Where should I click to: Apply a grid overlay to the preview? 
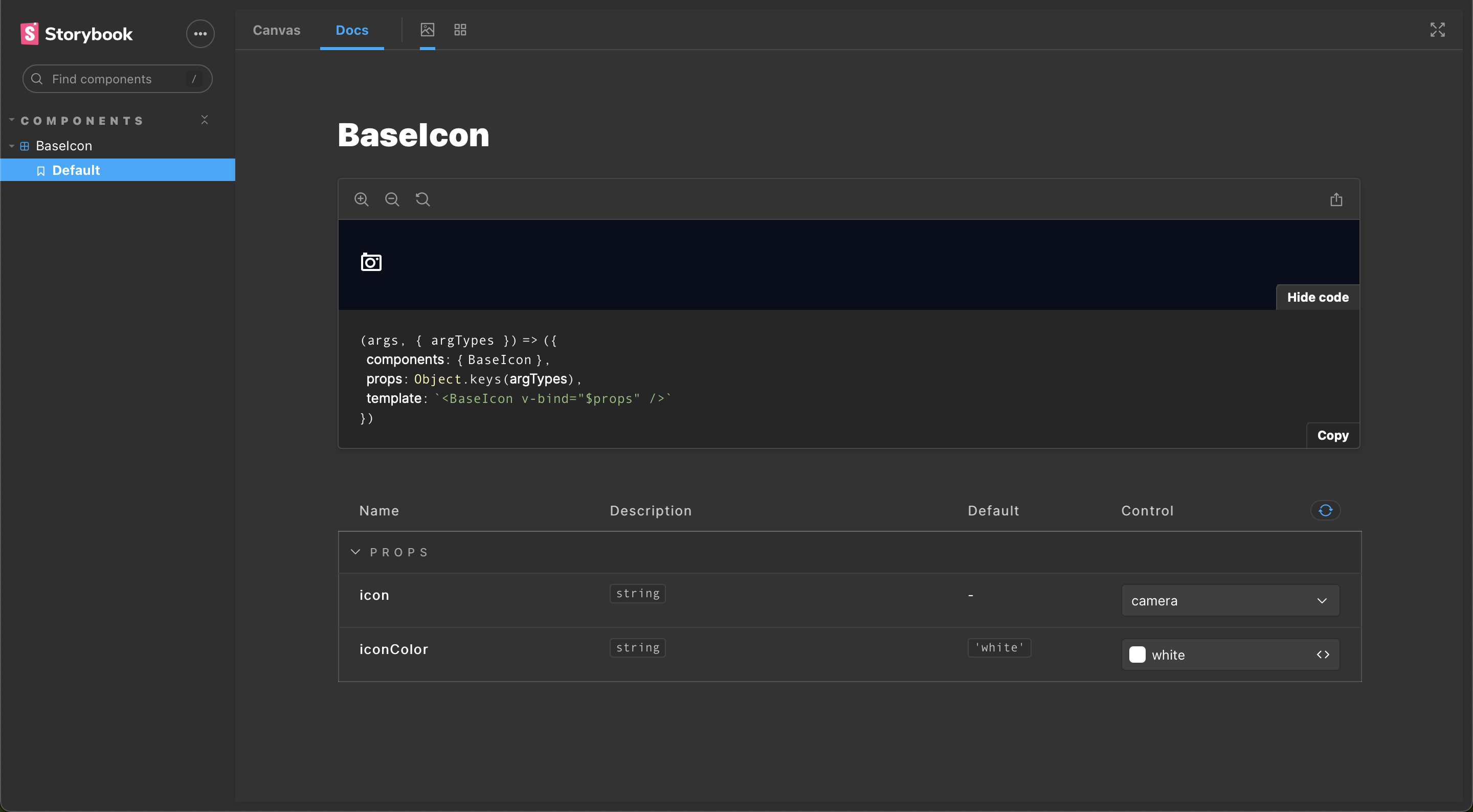click(459, 30)
